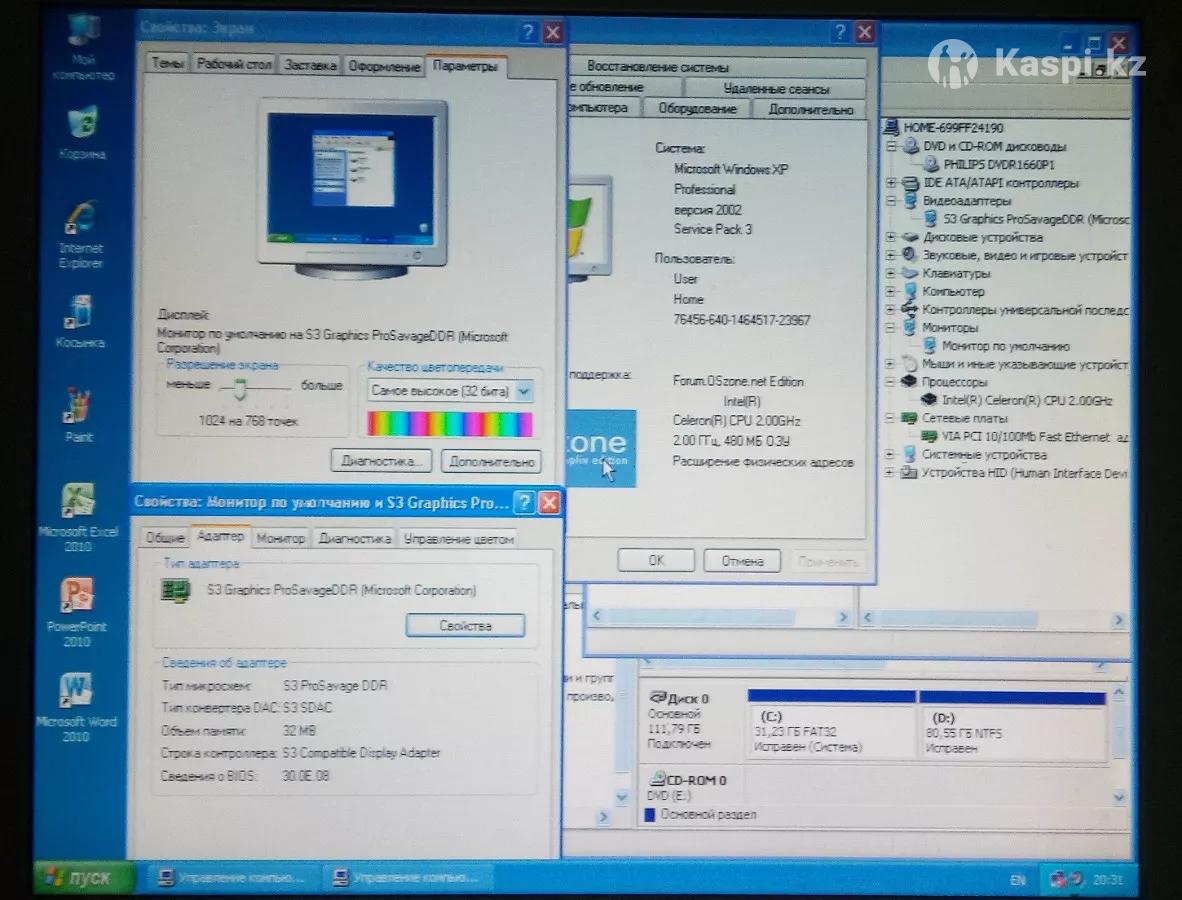Click the S3 Compatible Display Adapter text
1182x900 pixels.
pyautogui.click(x=361, y=752)
